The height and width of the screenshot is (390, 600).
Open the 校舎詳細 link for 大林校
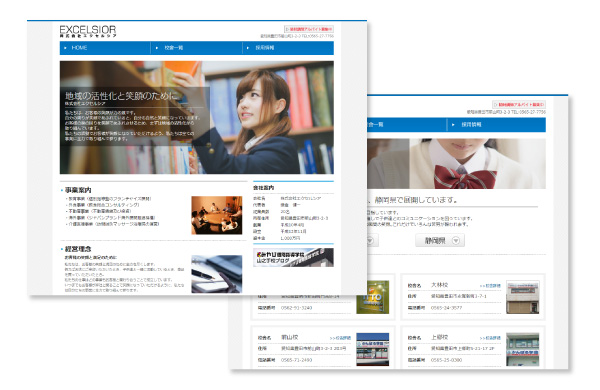[x=491, y=286]
